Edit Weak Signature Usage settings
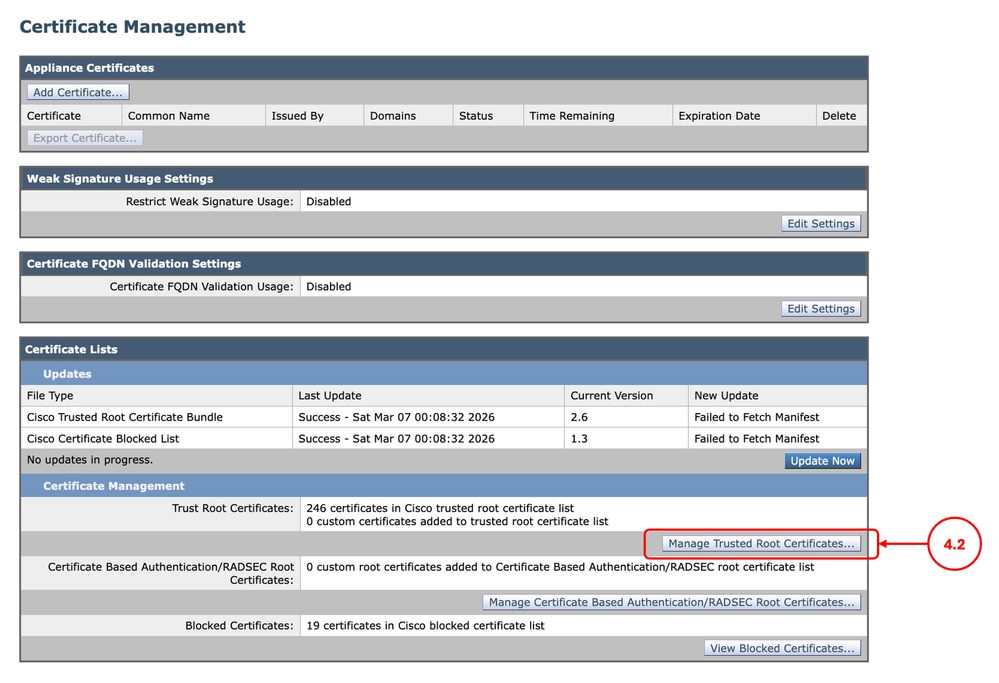 click(x=820, y=223)
